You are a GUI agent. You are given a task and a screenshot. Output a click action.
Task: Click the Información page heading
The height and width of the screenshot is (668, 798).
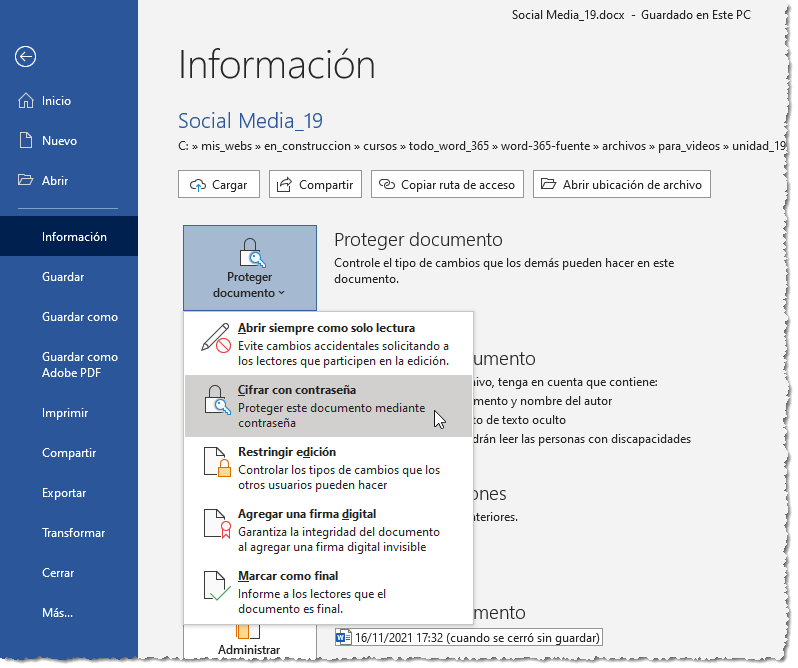click(x=277, y=65)
